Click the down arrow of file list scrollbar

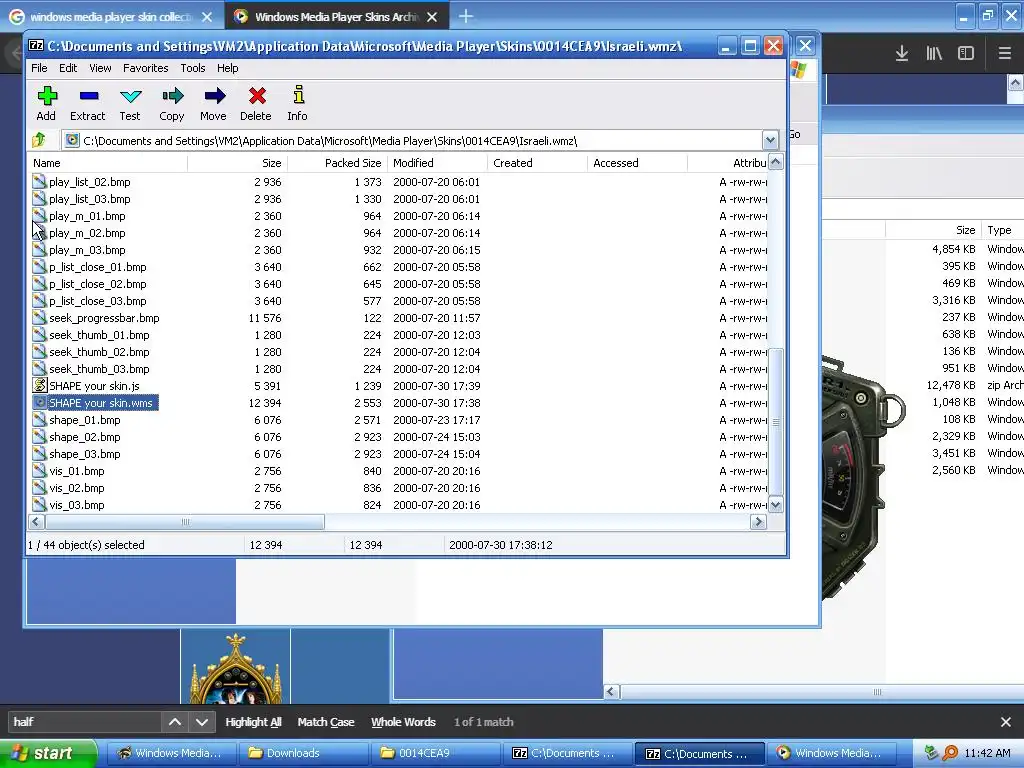click(x=776, y=505)
